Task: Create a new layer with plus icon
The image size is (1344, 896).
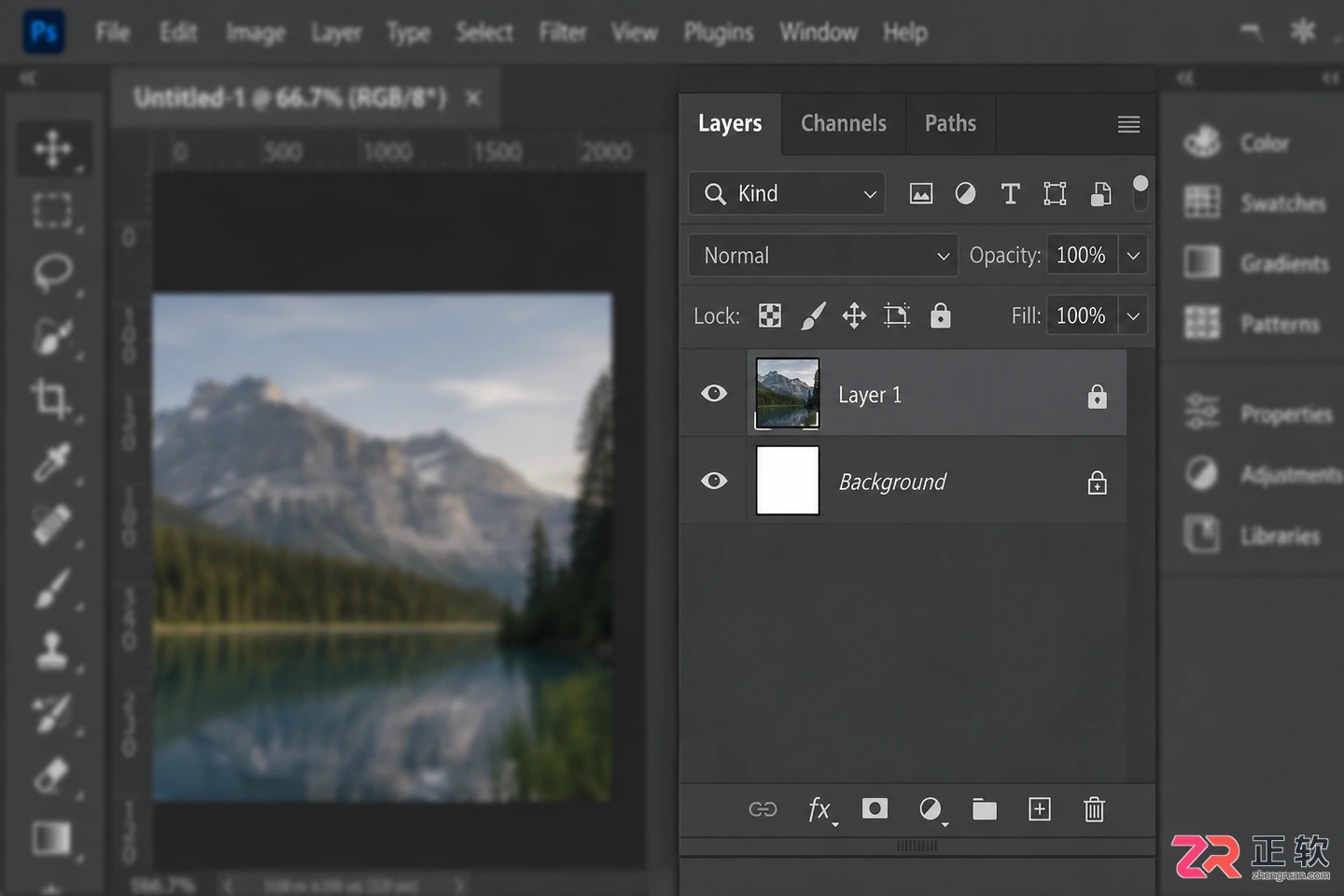Action: [1040, 809]
